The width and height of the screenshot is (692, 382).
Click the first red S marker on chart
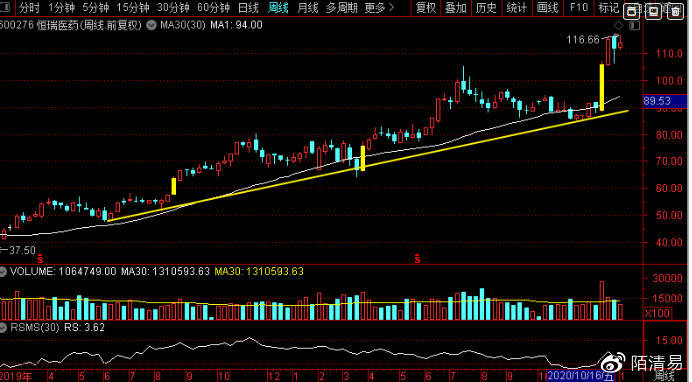click(40, 258)
